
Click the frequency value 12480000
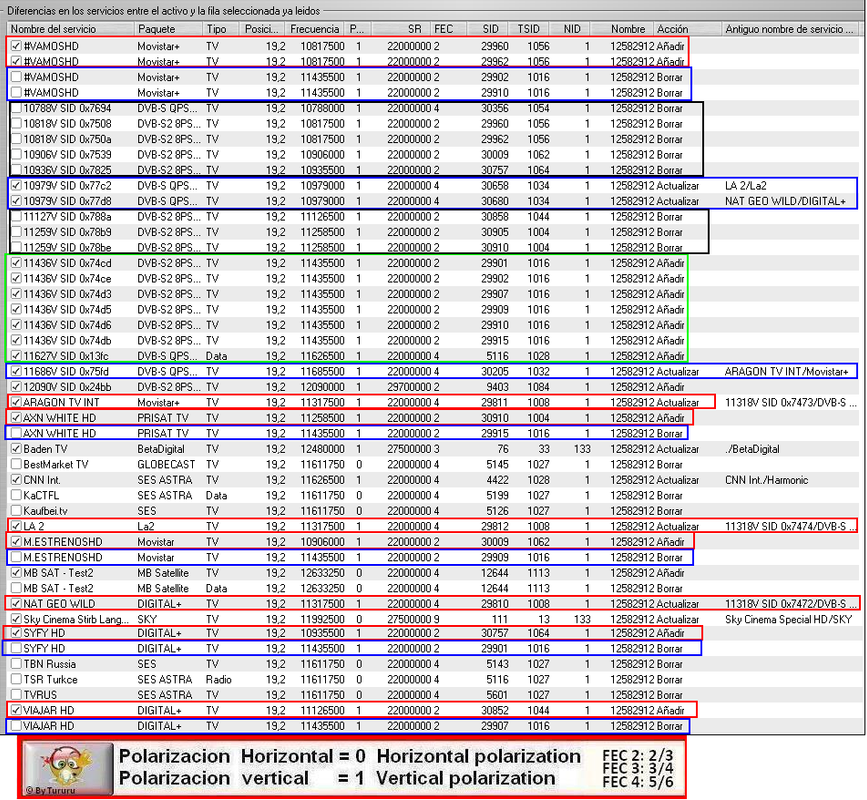pyautogui.click(x=322, y=449)
